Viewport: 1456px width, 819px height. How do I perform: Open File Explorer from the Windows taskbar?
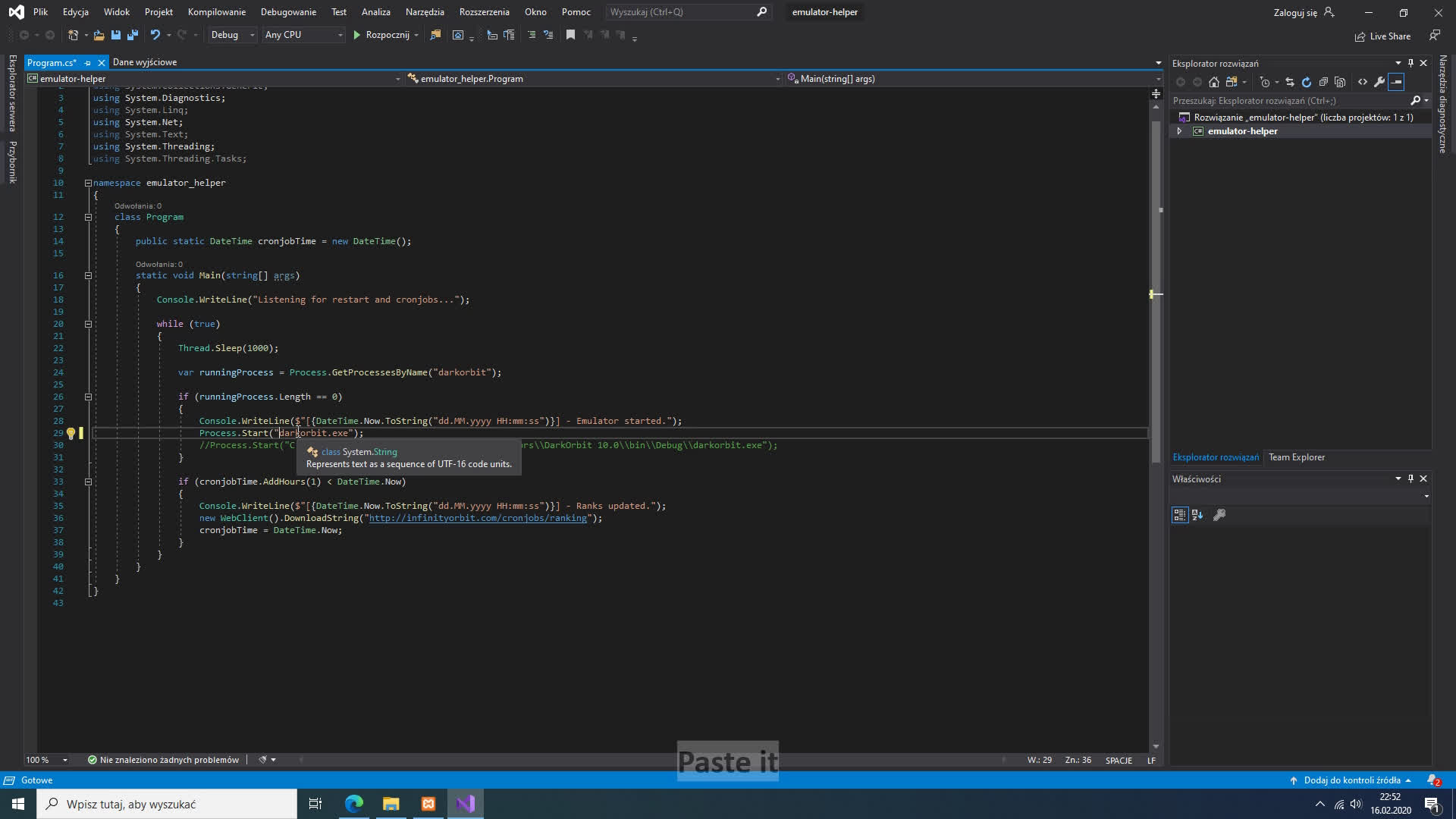pos(391,804)
